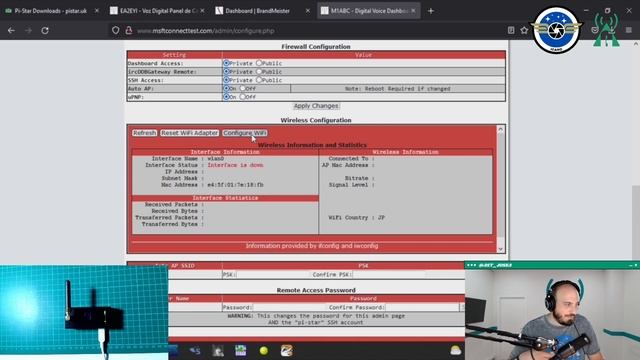
Task: Click the interface name wlan0
Action: tap(216, 159)
